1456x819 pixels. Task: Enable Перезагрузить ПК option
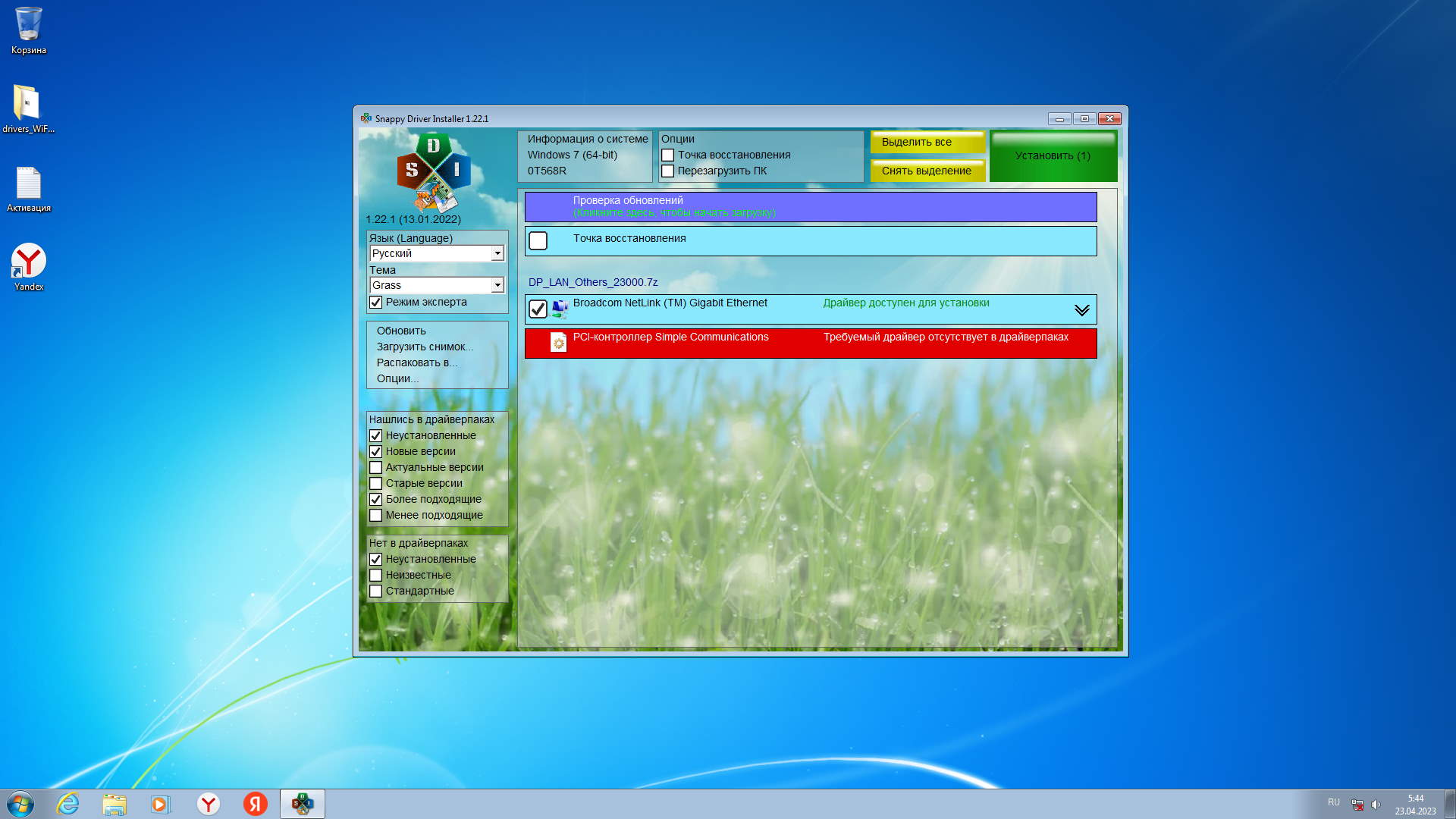point(668,171)
